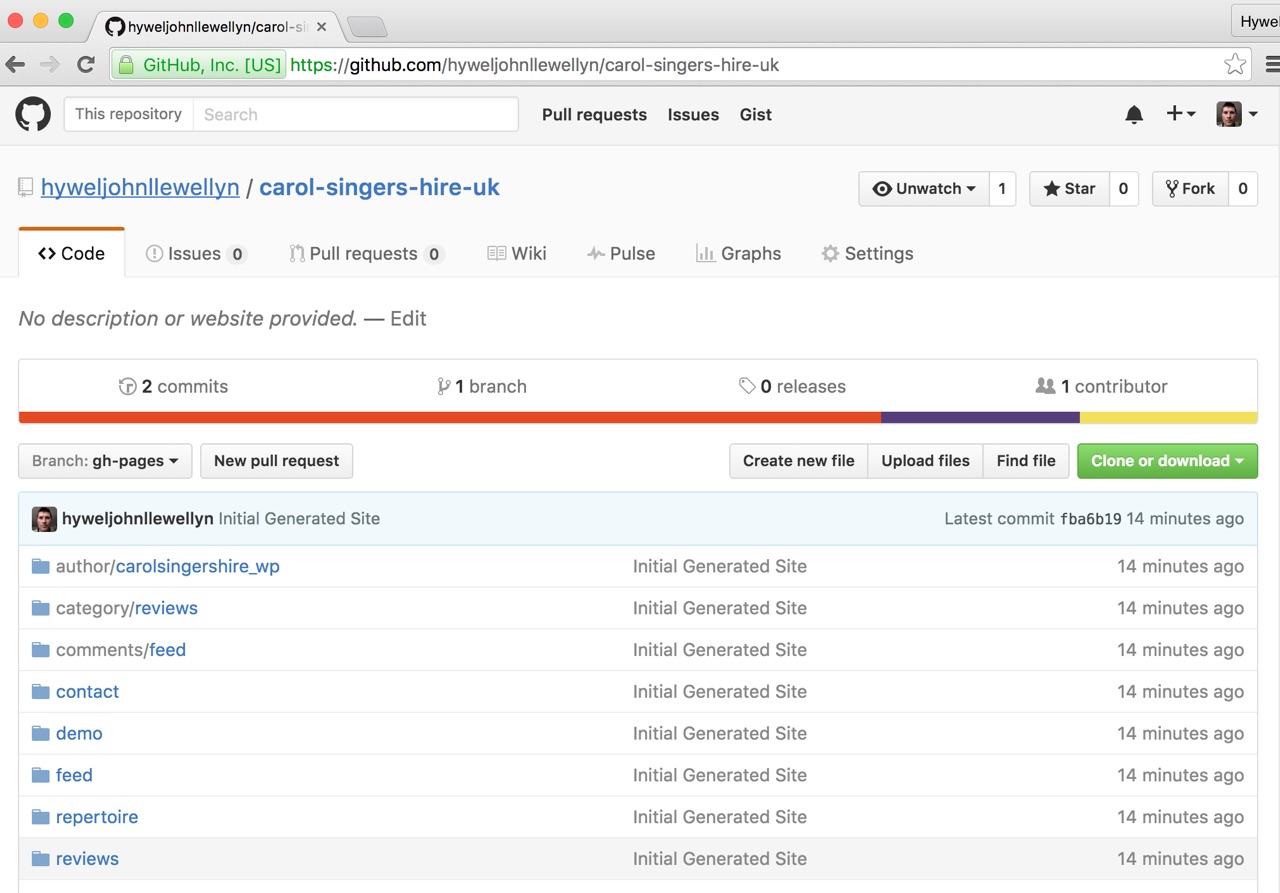
Task: Click the author folder icon
Action: click(x=40, y=566)
